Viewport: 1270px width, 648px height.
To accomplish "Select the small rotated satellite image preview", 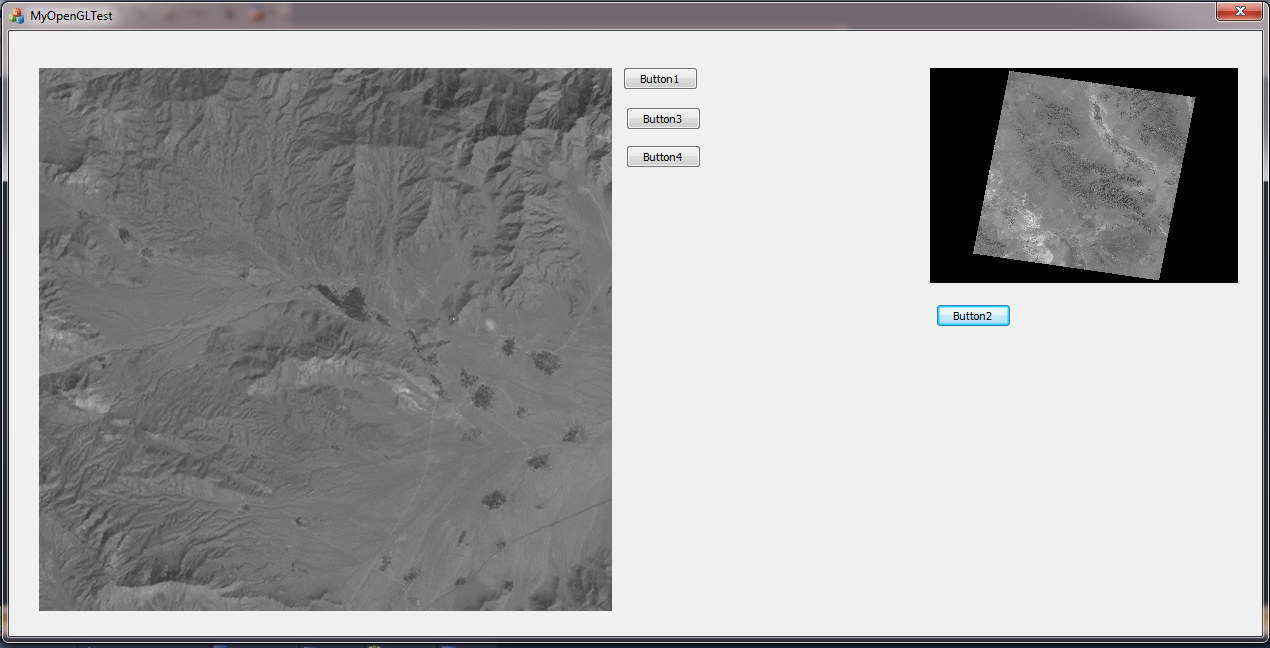I will pos(1084,175).
